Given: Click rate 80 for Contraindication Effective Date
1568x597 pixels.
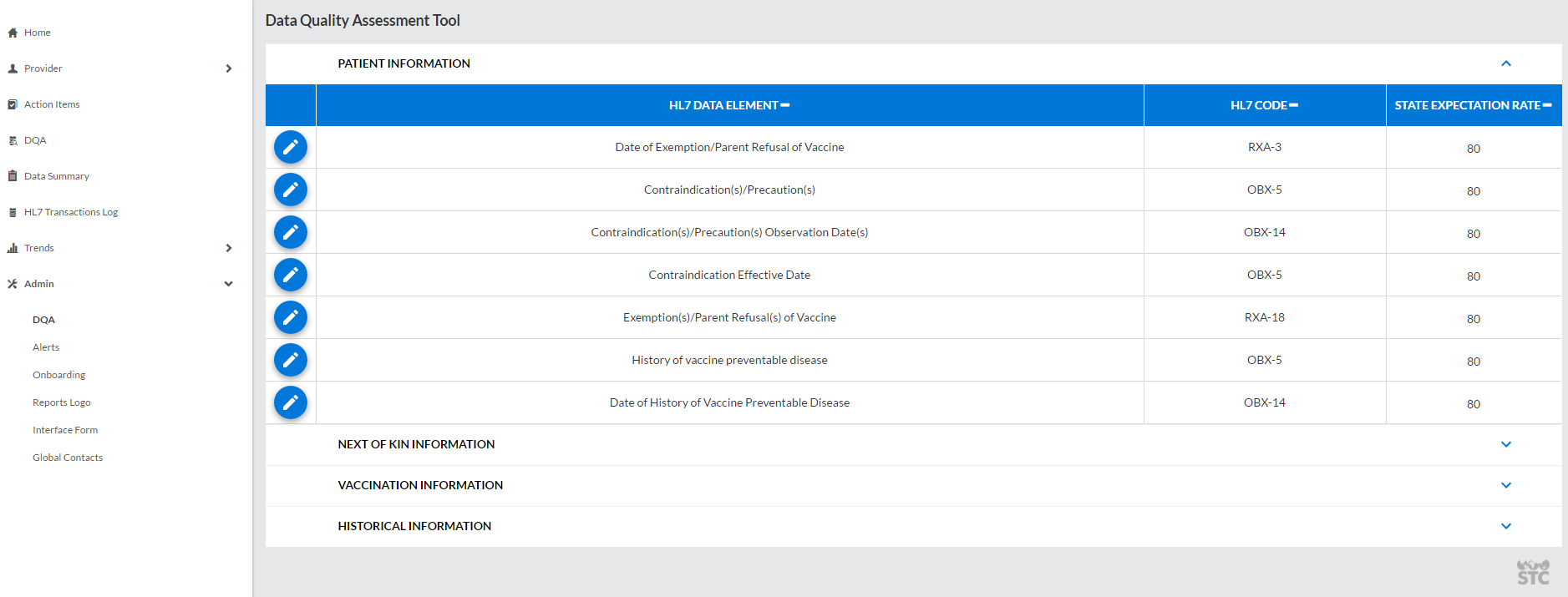Looking at the screenshot, I should click(x=1474, y=276).
